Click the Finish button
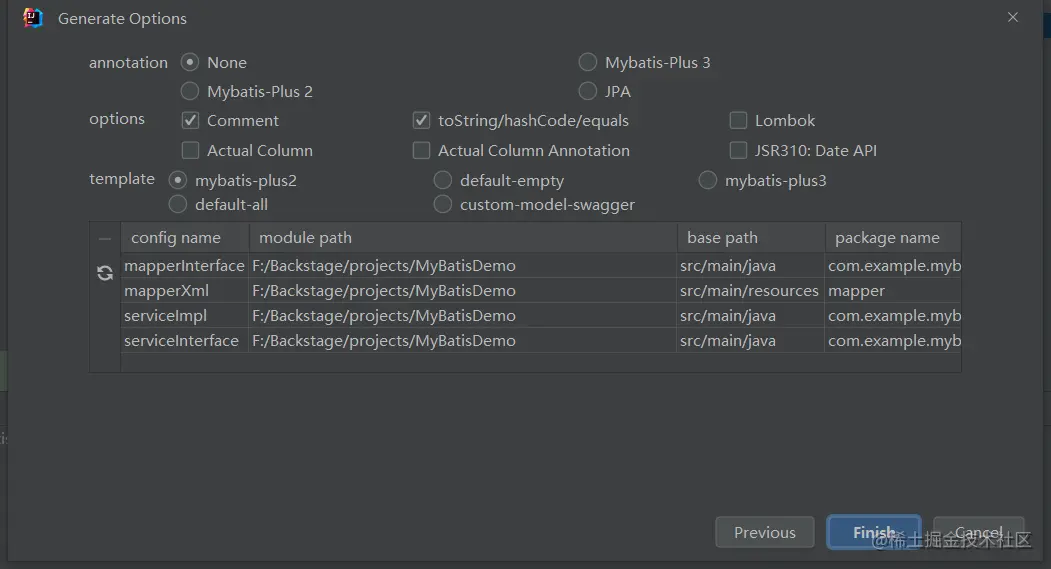1051x569 pixels. (x=874, y=532)
